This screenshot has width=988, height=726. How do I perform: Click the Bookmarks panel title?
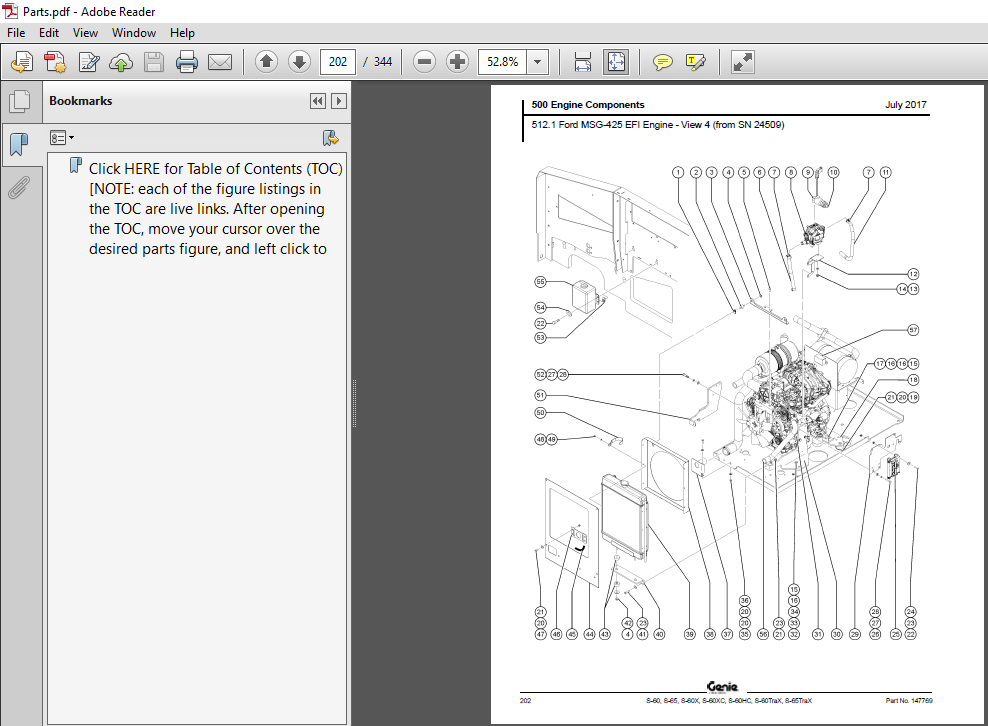[81, 101]
